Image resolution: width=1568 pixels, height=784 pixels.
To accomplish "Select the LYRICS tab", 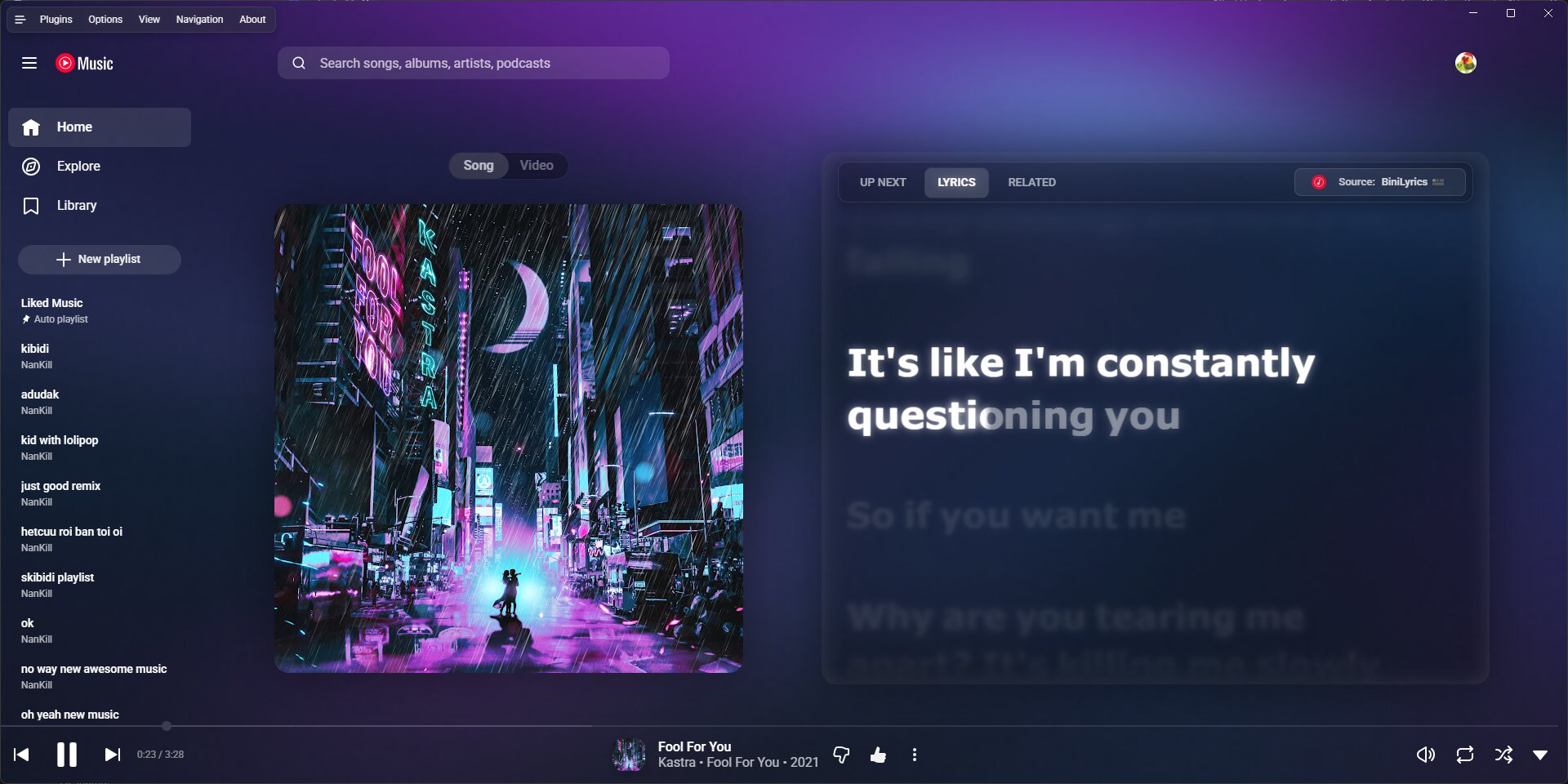I will (x=956, y=182).
